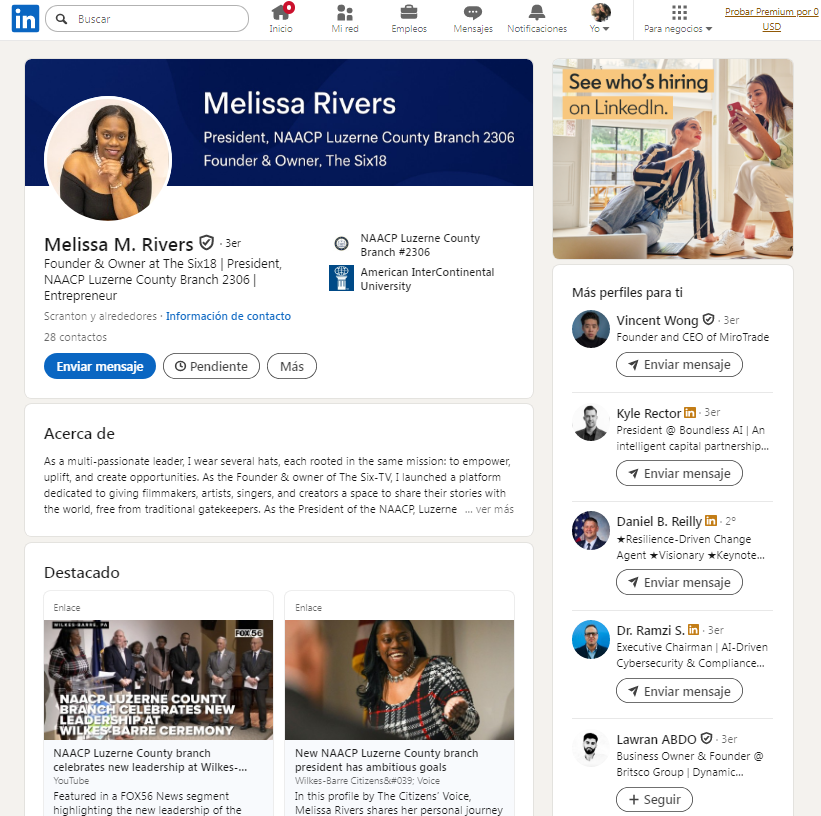Open 'NAACP Luzerne County branch celebrates' title
821x816 pixels.
coord(150,760)
